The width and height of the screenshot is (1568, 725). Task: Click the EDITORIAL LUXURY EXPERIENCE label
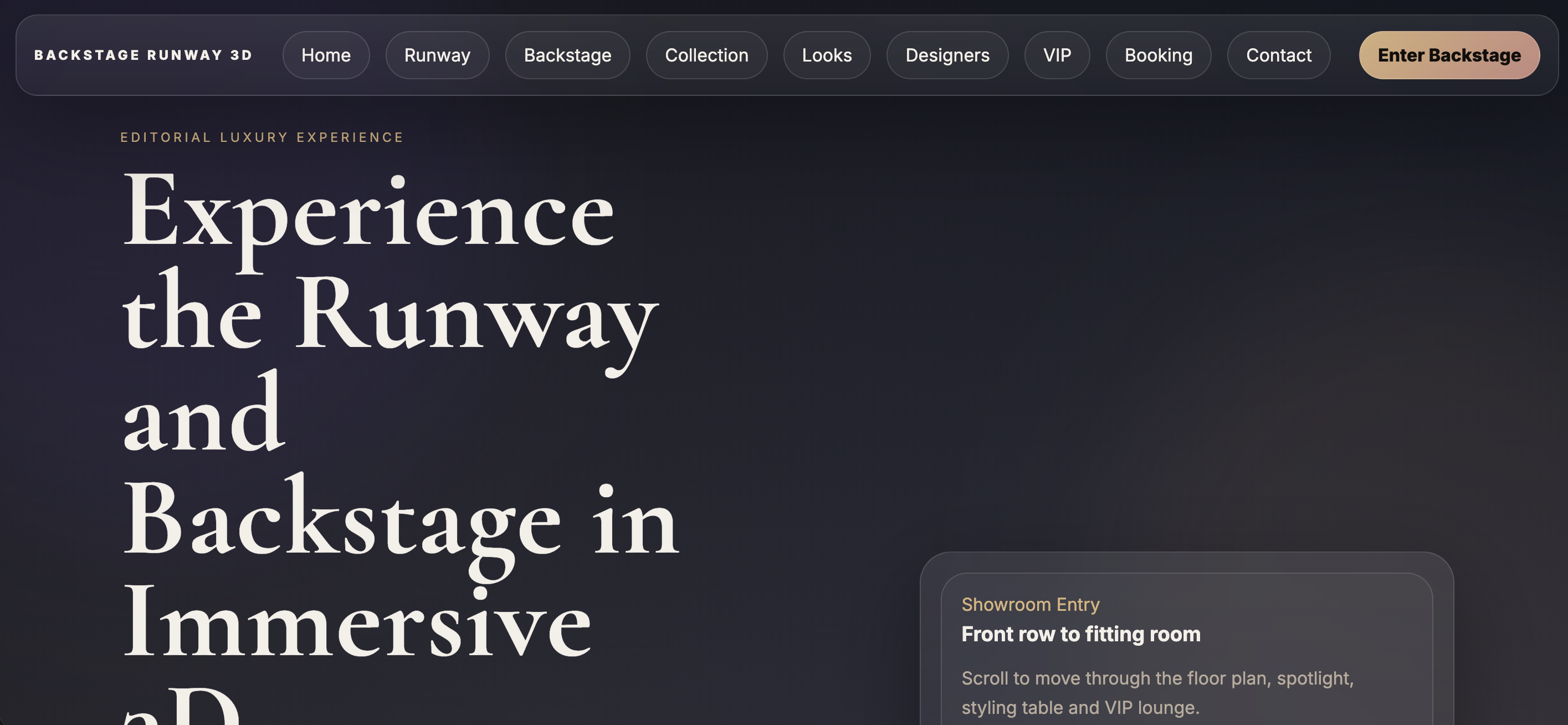tap(262, 137)
